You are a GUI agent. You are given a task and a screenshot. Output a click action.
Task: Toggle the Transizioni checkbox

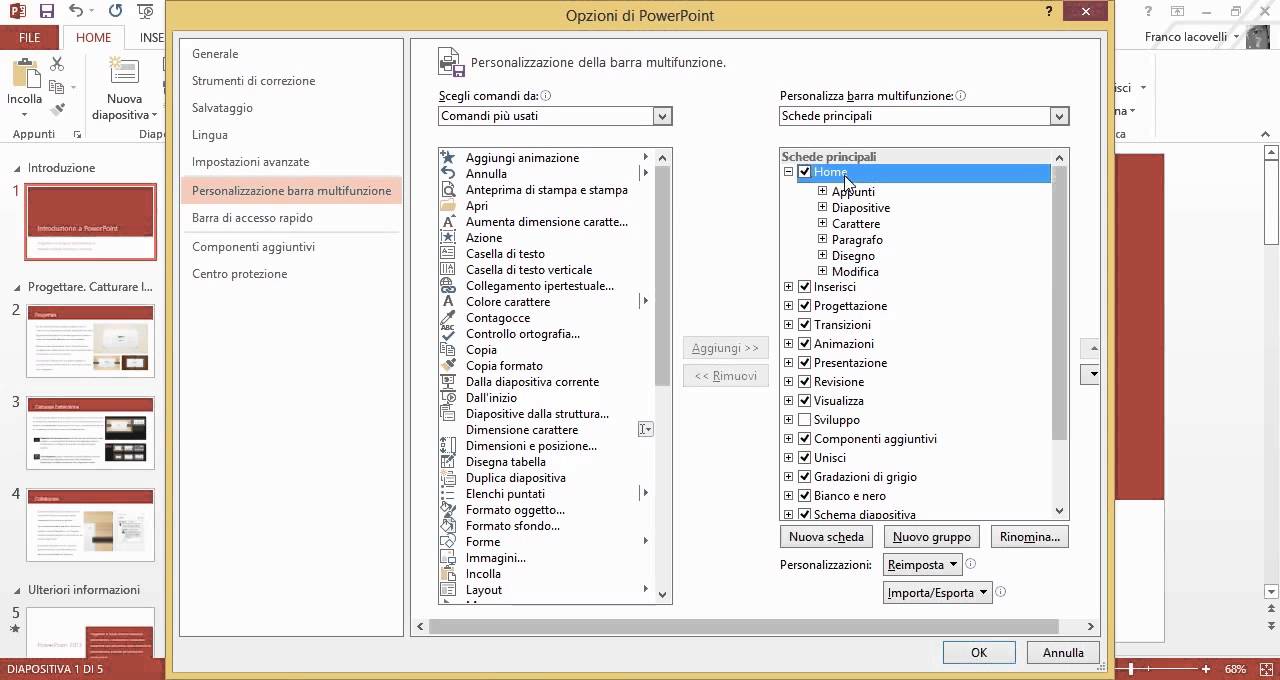pyautogui.click(x=805, y=325)
